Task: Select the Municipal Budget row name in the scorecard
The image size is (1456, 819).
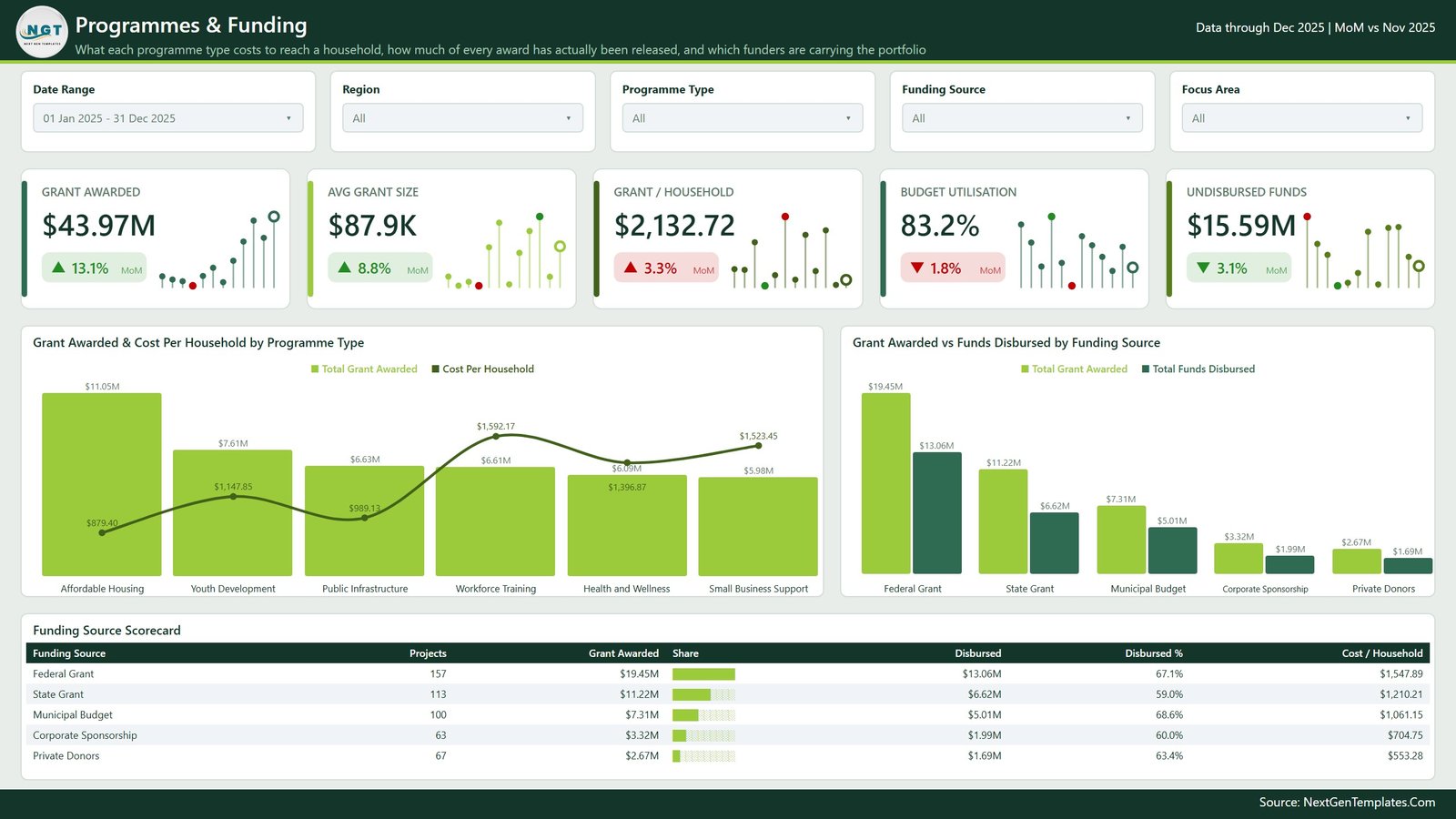Action: coord(73,715)
